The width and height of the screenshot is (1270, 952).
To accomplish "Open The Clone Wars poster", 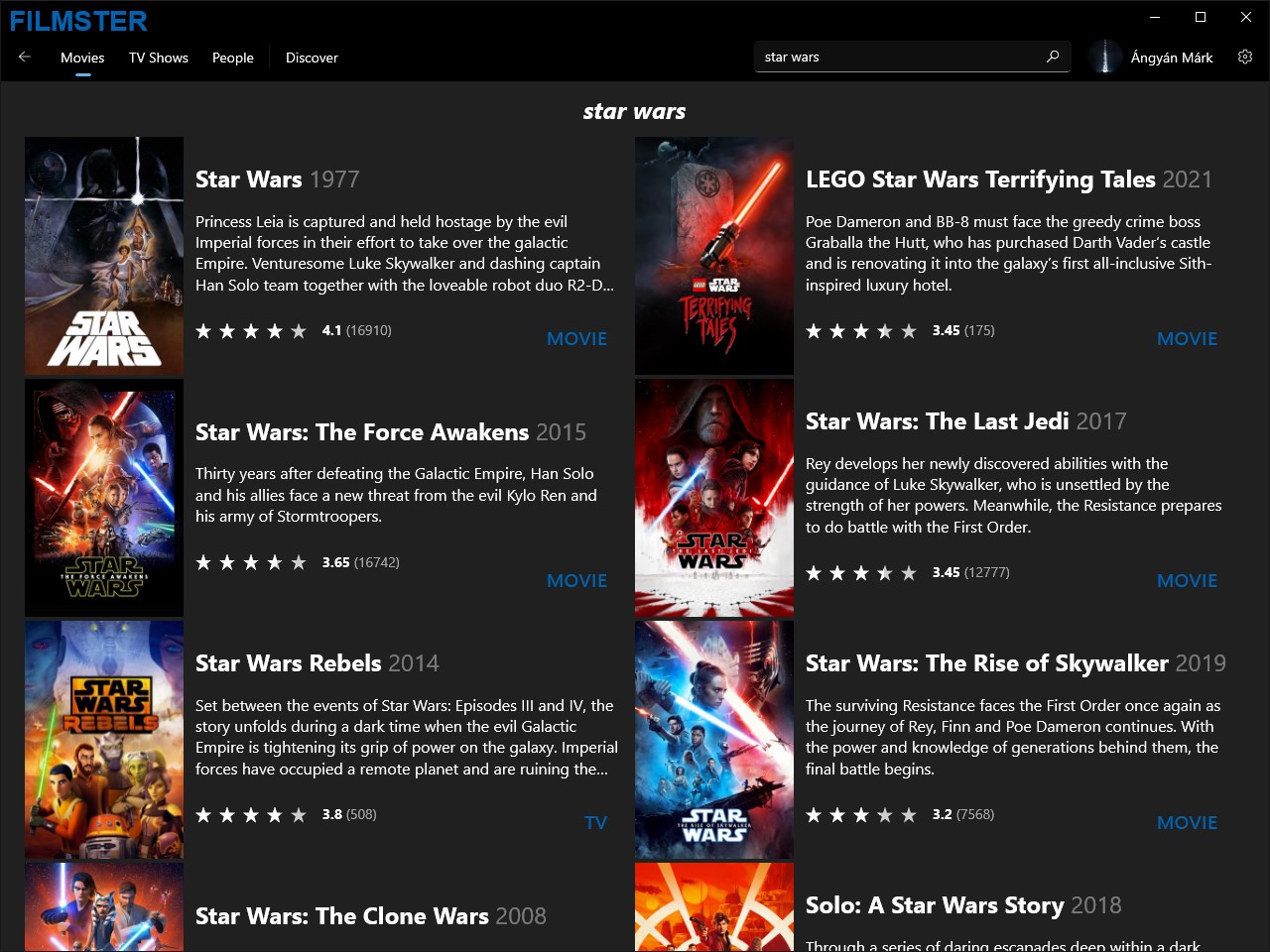I will [x=104, y=907].
